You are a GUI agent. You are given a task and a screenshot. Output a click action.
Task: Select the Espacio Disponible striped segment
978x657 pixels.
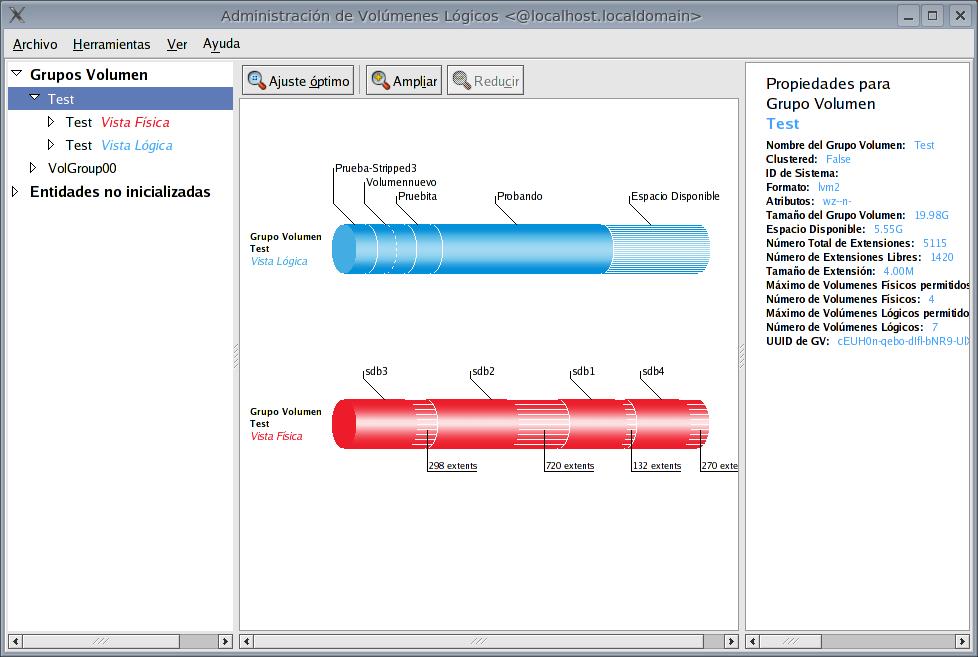tap(660, 249)
